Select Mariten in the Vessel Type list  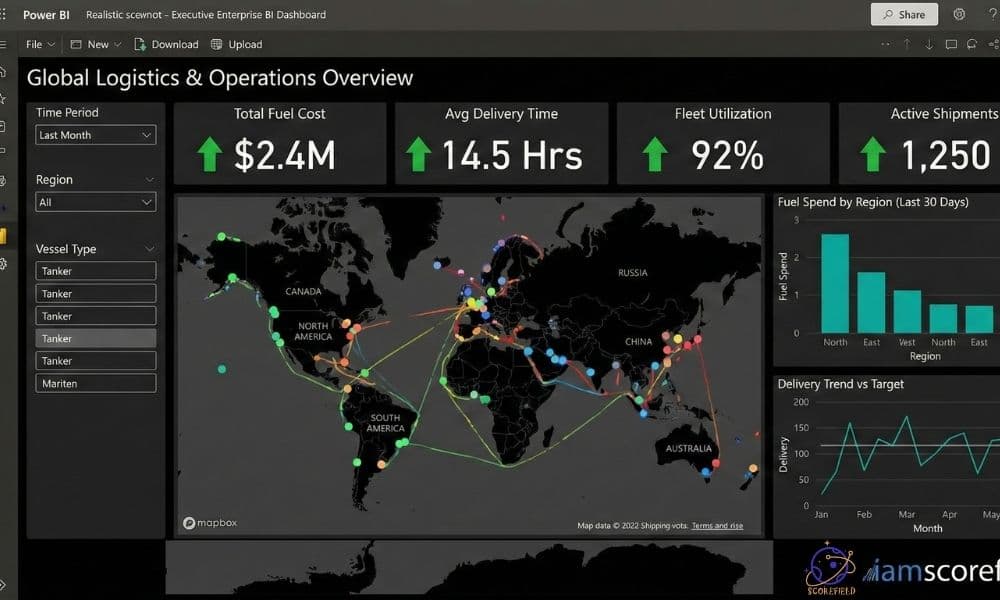coord(95,382)
